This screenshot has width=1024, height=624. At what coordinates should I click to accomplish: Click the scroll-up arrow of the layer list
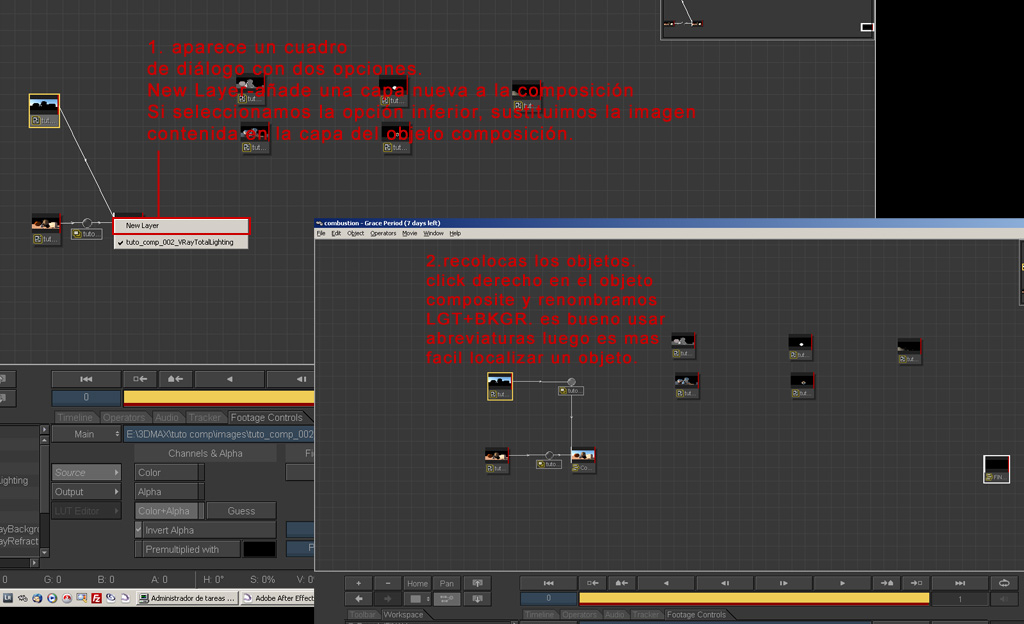[44, 441]
